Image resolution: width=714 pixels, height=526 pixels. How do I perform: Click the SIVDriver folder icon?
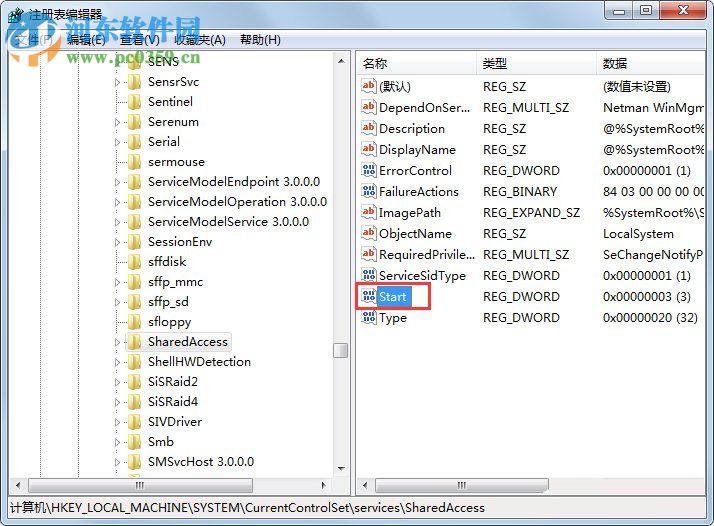coord(134,422)
